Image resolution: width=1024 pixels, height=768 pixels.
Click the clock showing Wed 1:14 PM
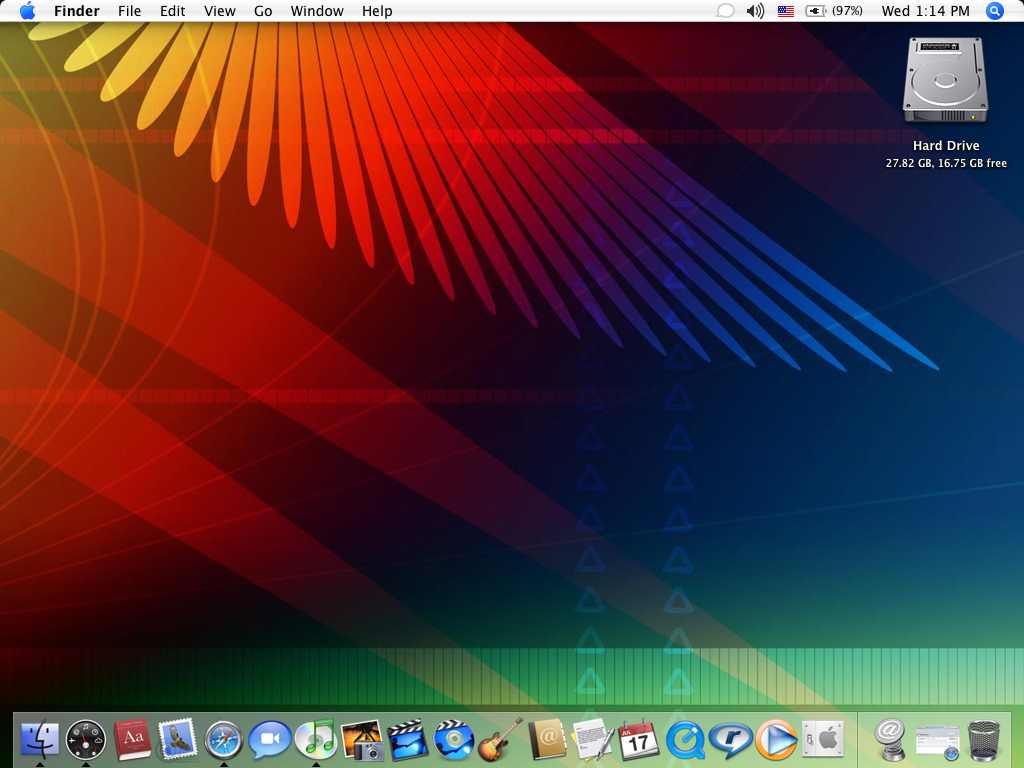coord(925,11)
